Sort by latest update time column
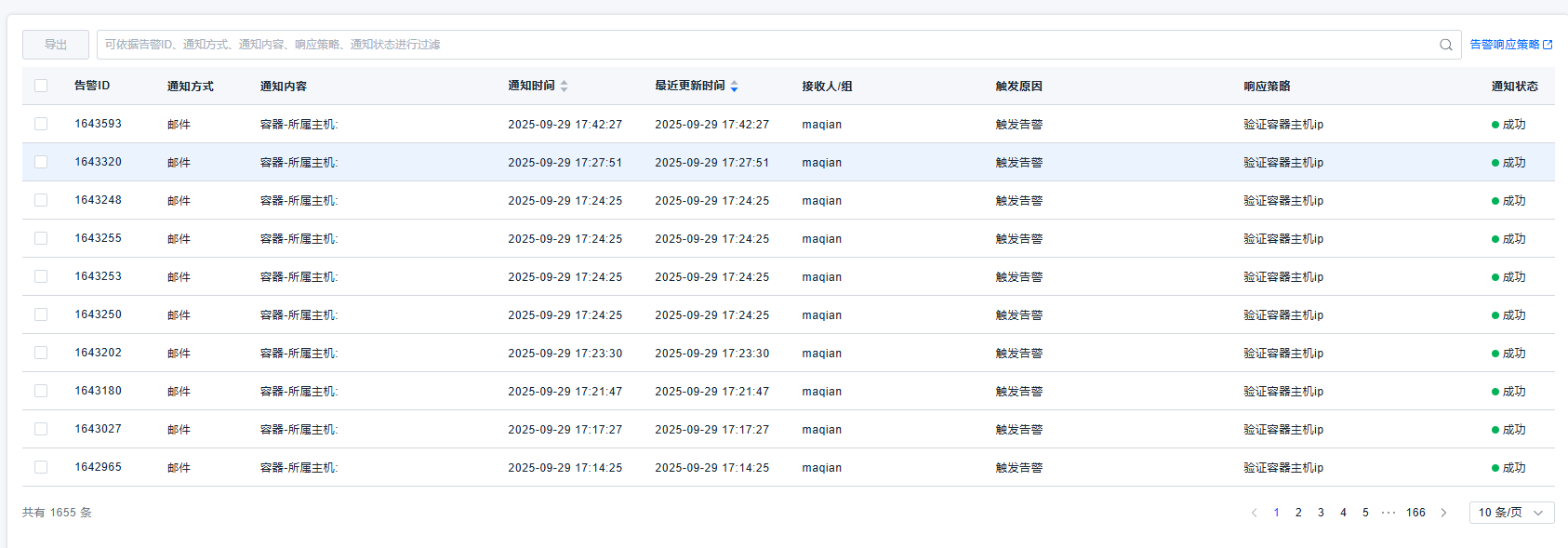 tap(734, 86)
